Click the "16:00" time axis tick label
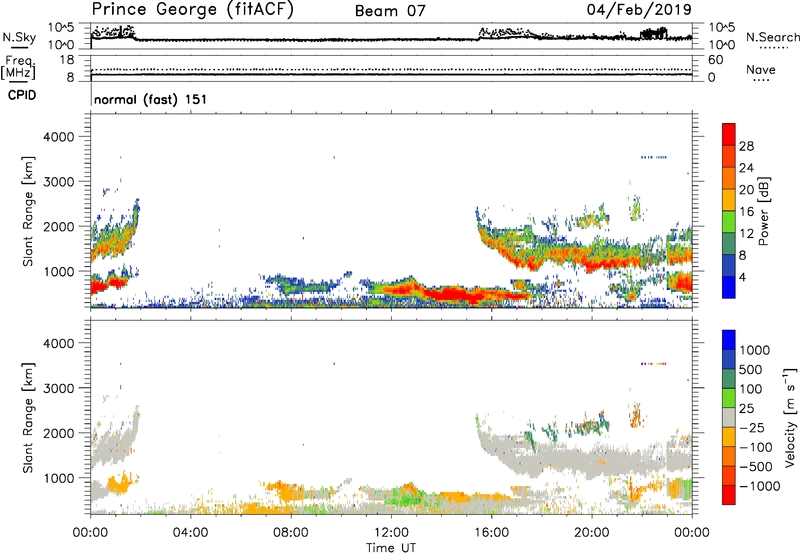This screenshot has width=800, height=554. pyautogui.click(x=491, y=533)
